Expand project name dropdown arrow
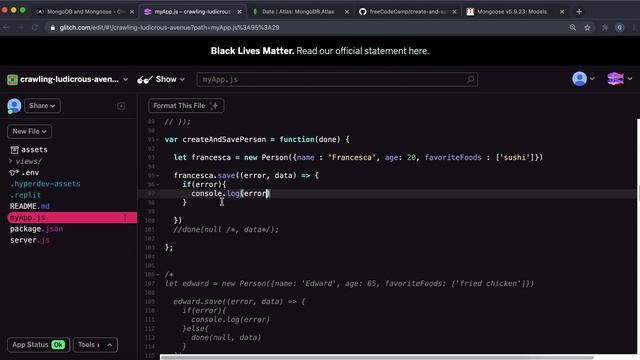This screenshot has height=360, width=640. coord(125,80)
